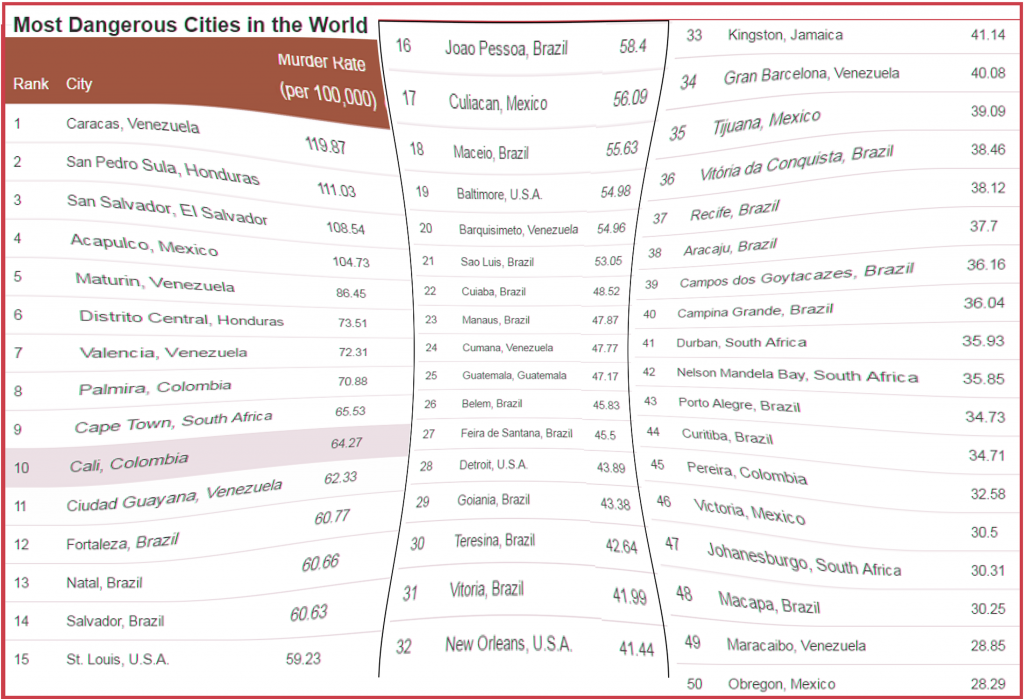Select 'Acapulco, Mexico' row text
1024x699 pixels.
[x=144, y=244]
